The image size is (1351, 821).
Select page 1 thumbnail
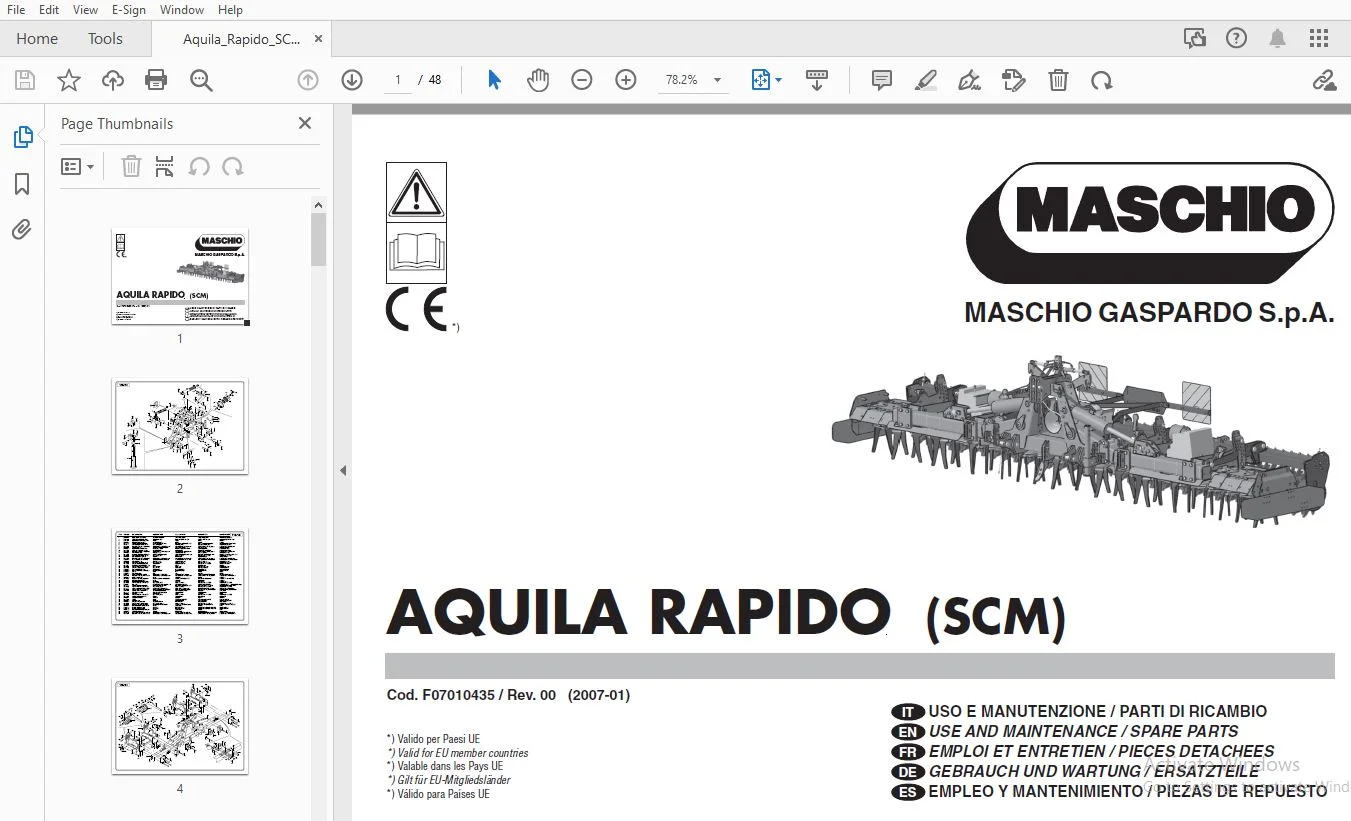[180, 276]
